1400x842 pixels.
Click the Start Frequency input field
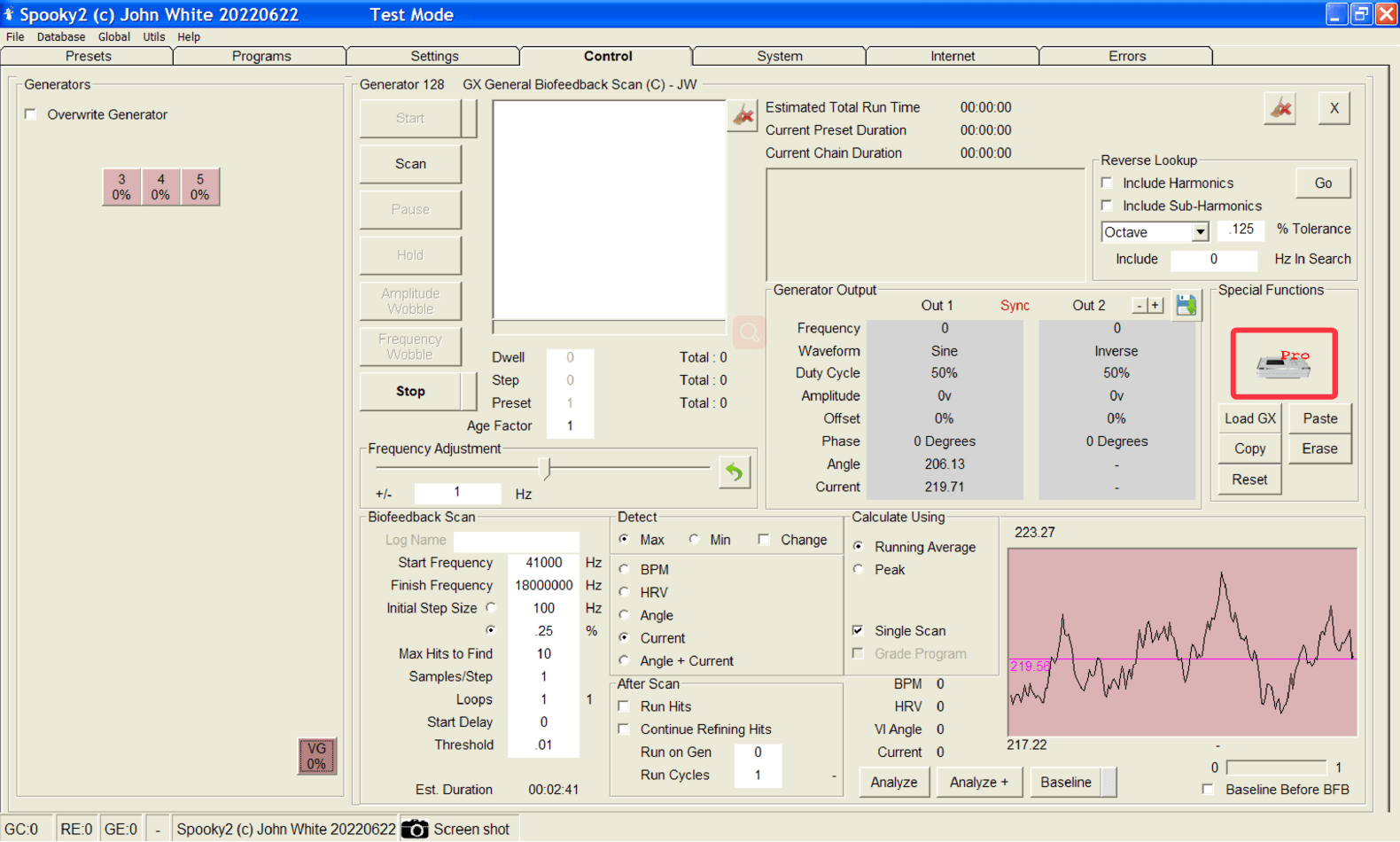[x=543, y=563]
